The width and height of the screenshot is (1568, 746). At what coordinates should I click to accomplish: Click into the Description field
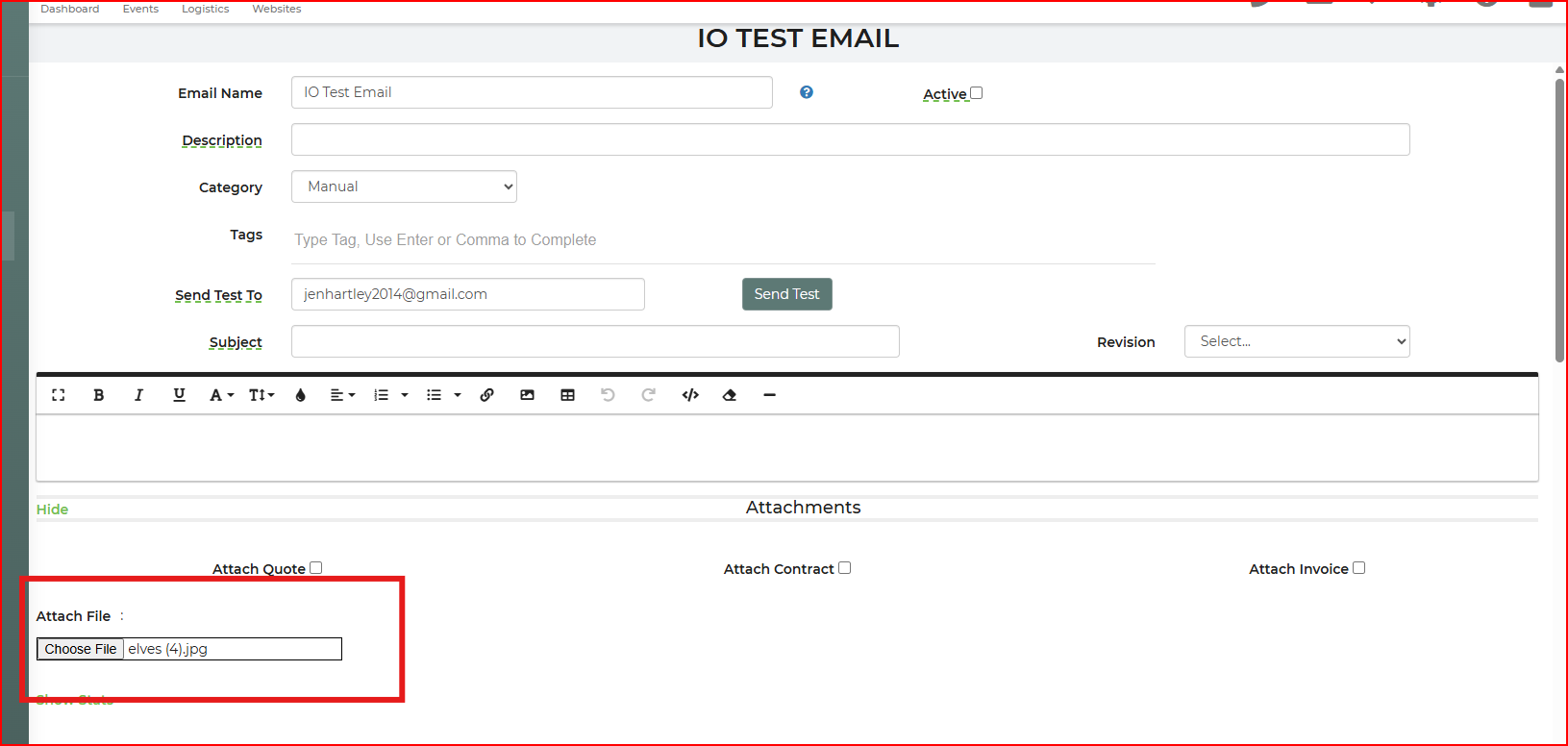click(851, 139)
